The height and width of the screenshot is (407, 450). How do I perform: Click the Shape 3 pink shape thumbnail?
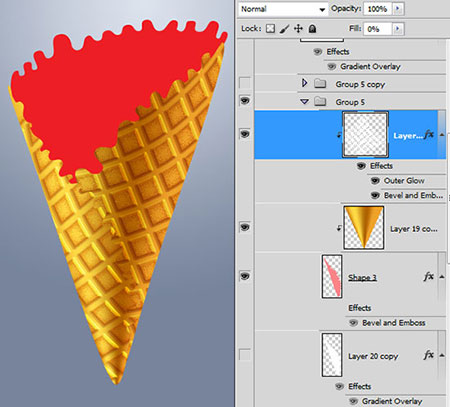(x=332, y=276)
